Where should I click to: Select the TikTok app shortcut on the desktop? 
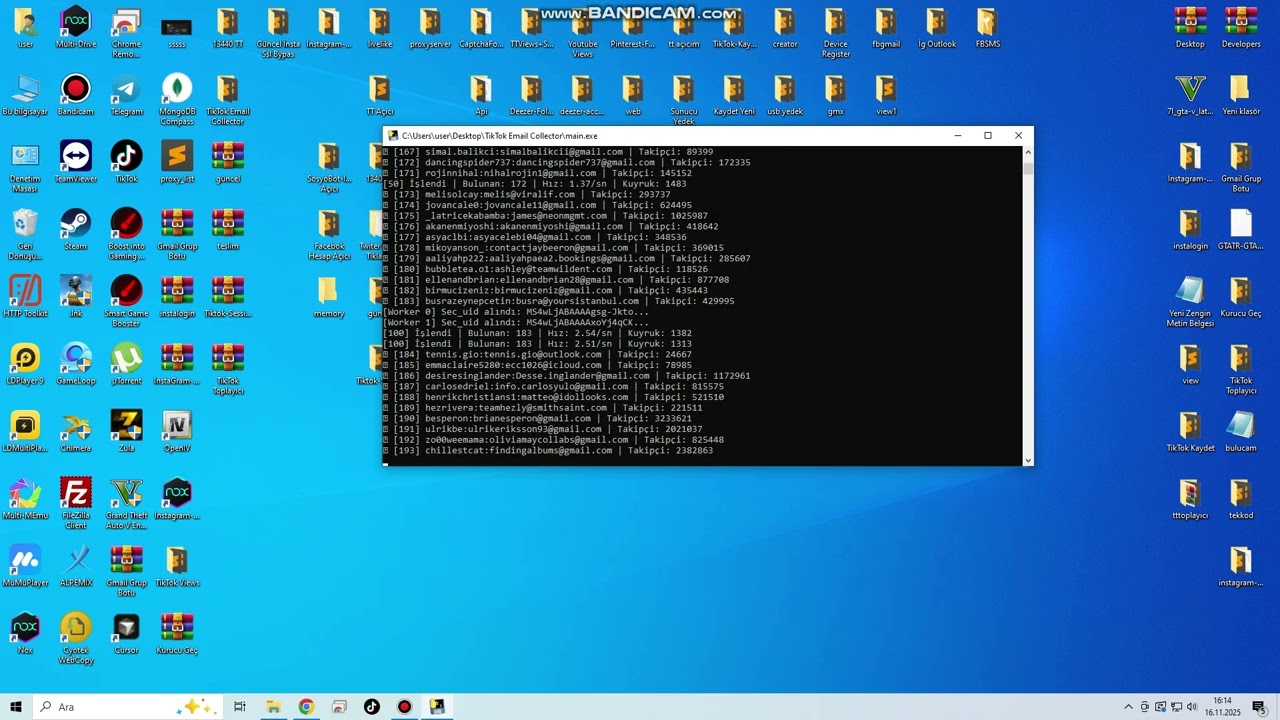point(126,163)
